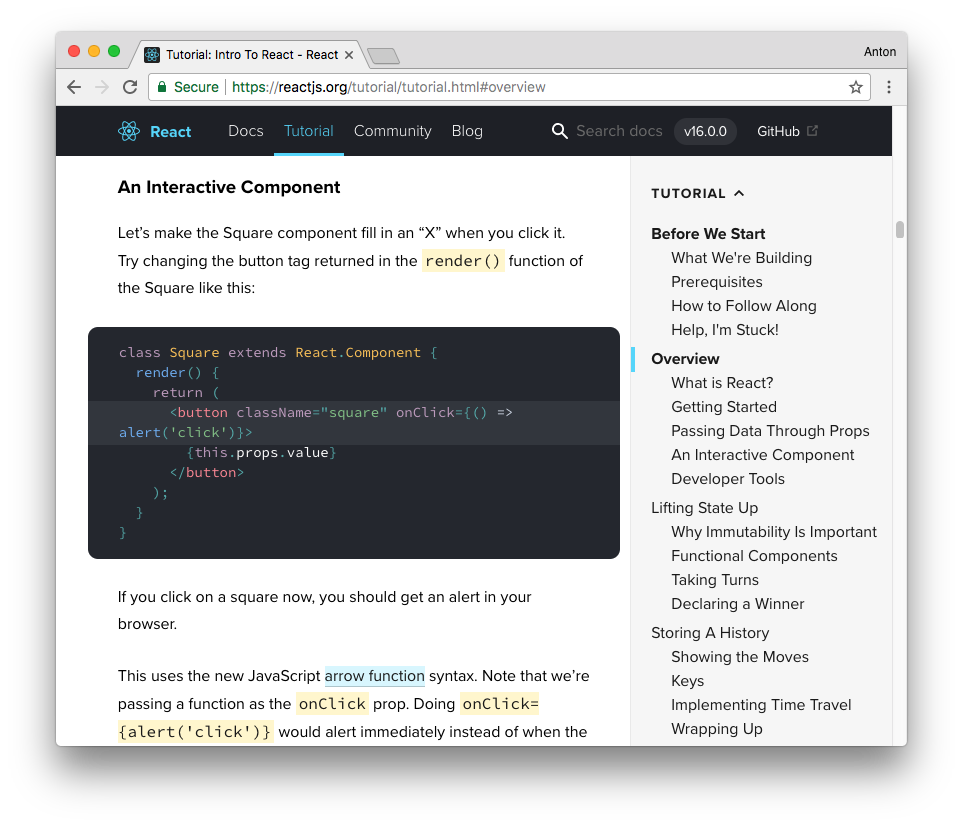
Task: Open the Tutorial nav item
Action: tap(308, 131)
